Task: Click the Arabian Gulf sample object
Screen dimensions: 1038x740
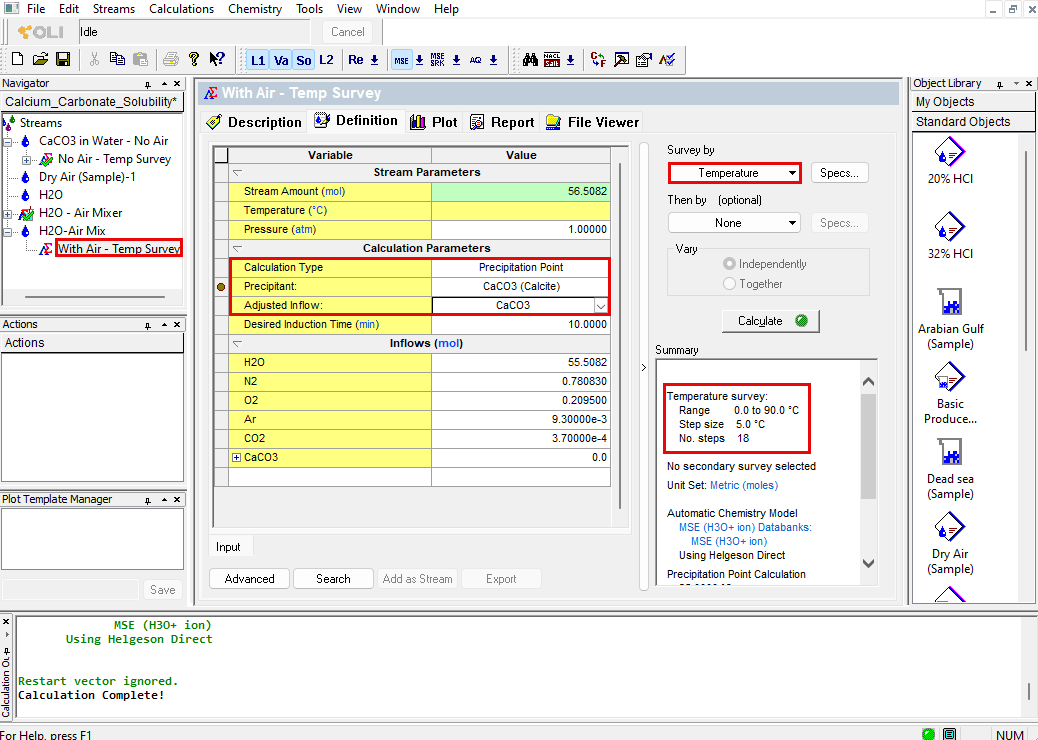Action: pos(950,320)
